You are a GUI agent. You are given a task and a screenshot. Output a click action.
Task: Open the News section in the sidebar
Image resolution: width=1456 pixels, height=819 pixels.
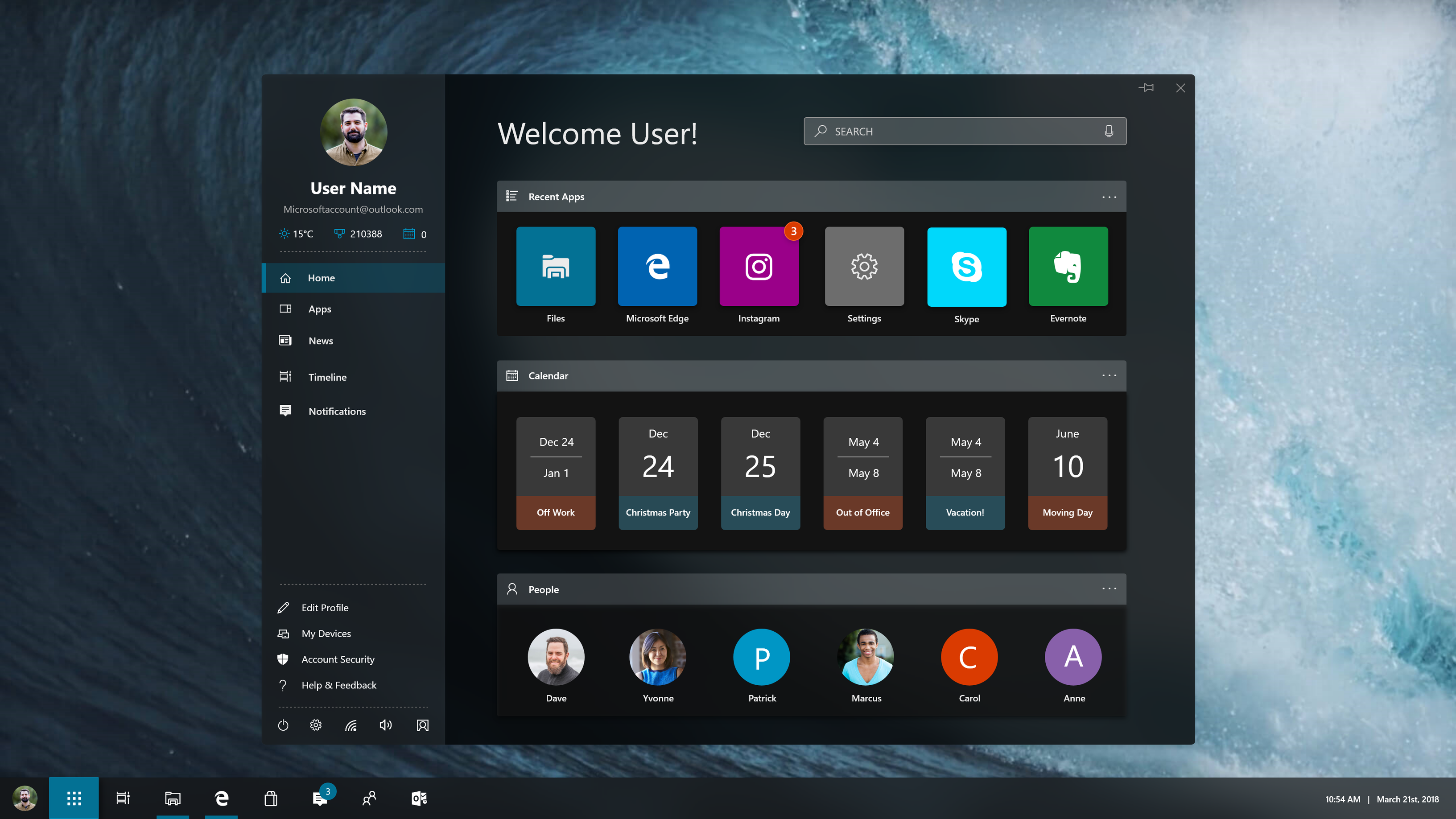coord(321,340)
